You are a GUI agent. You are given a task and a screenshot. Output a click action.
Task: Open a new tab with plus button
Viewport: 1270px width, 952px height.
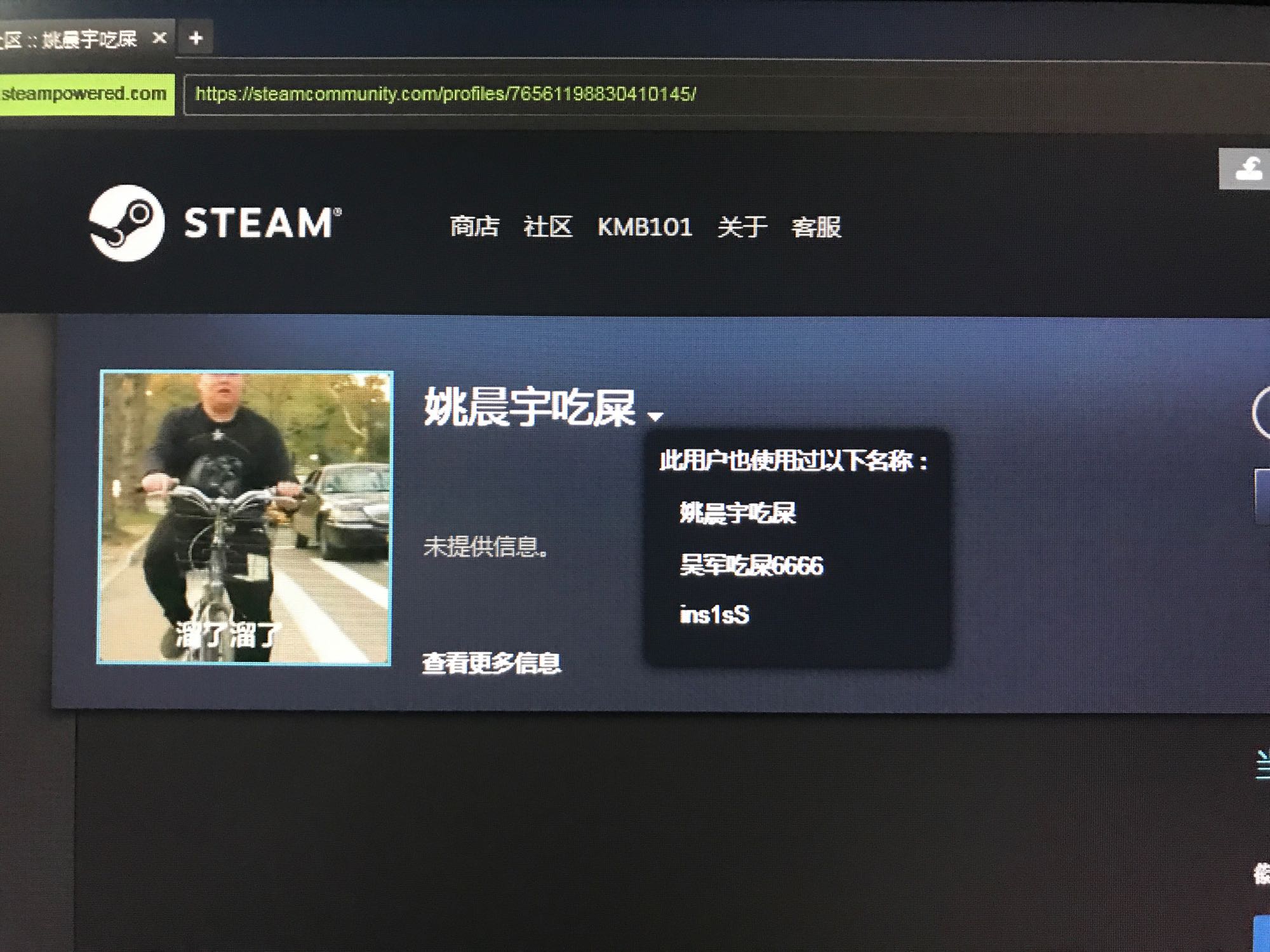(x=196, y=38)
